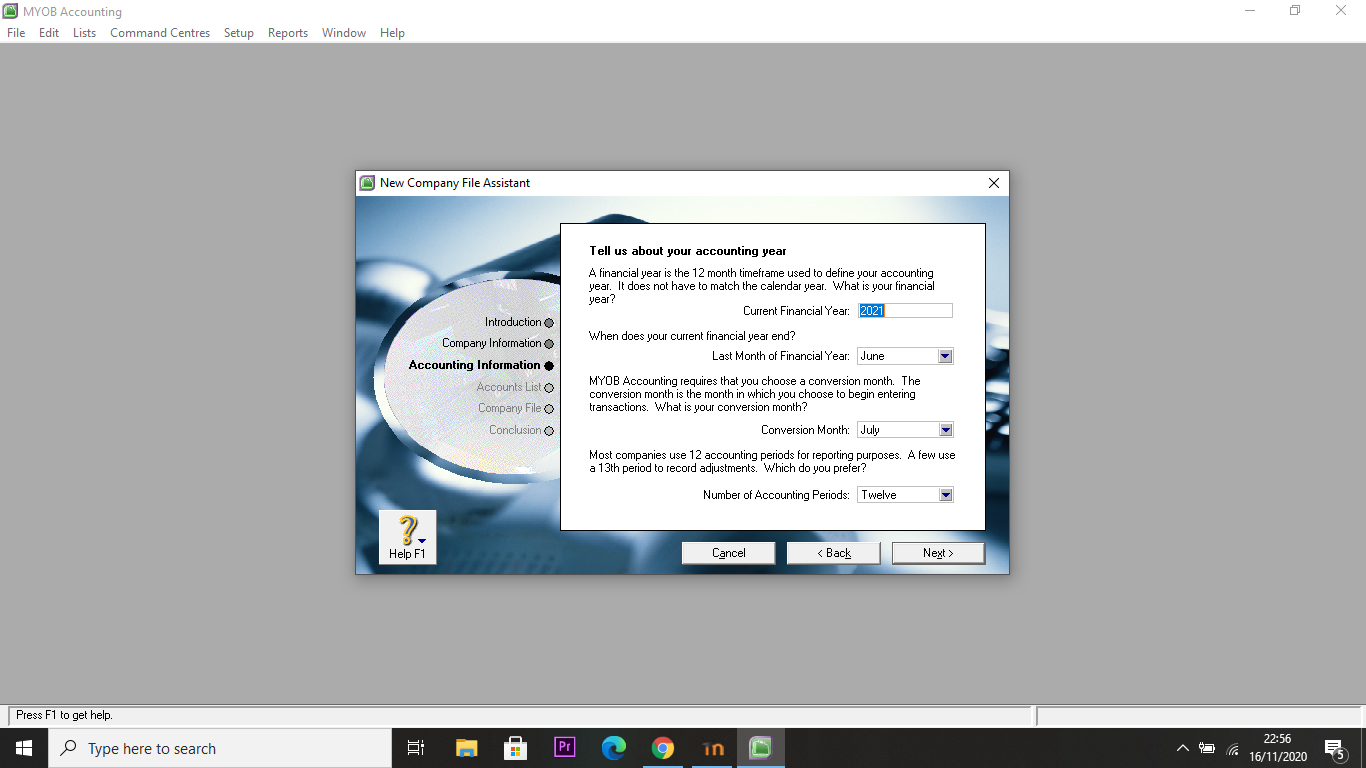Click the MYOB icon in assistant title bar
This screenshot has width=1366, height=768.
point(367,183)
